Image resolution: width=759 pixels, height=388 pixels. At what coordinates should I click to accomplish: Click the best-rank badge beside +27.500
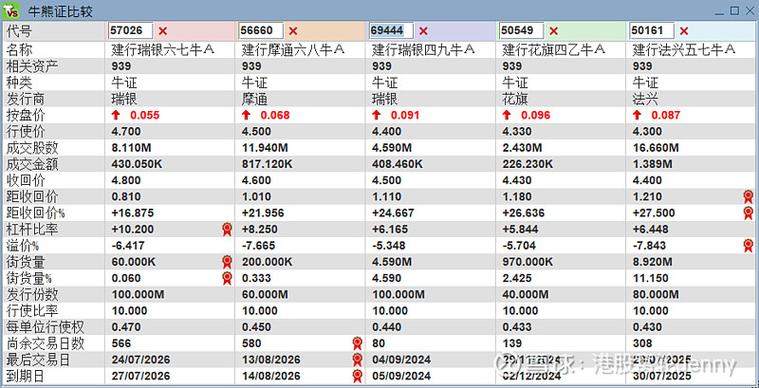coord(748,213)
